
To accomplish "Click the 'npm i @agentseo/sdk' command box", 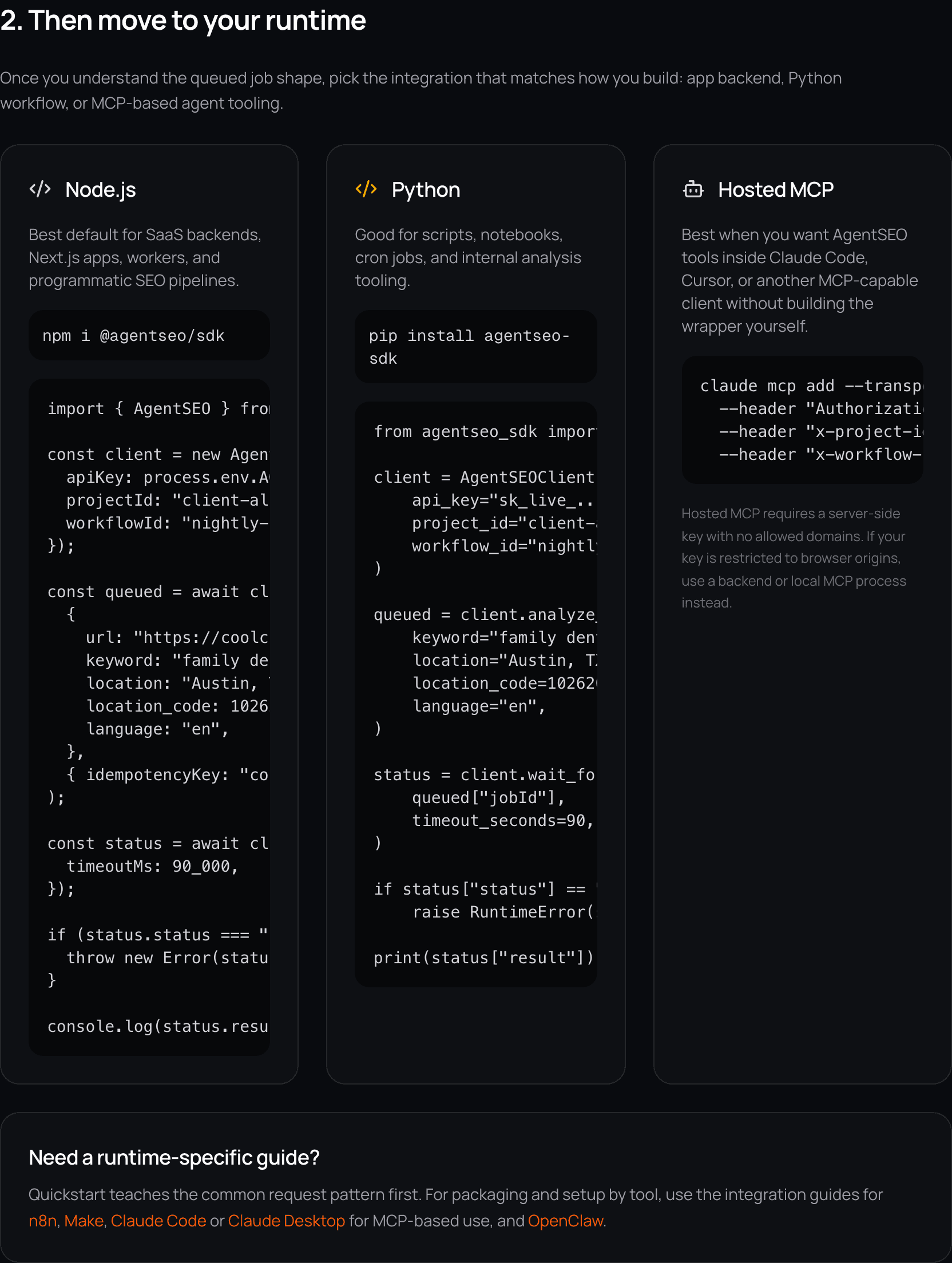I will [149, 336].
